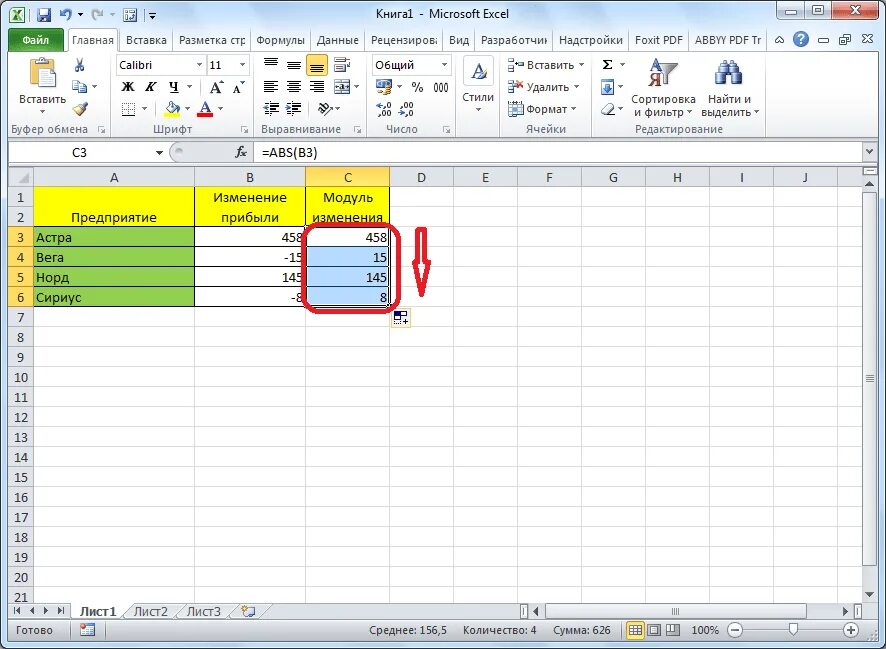Open the font size 11 dropdown
This screenshot has height=649, width=886.
(x=242, y=65)
